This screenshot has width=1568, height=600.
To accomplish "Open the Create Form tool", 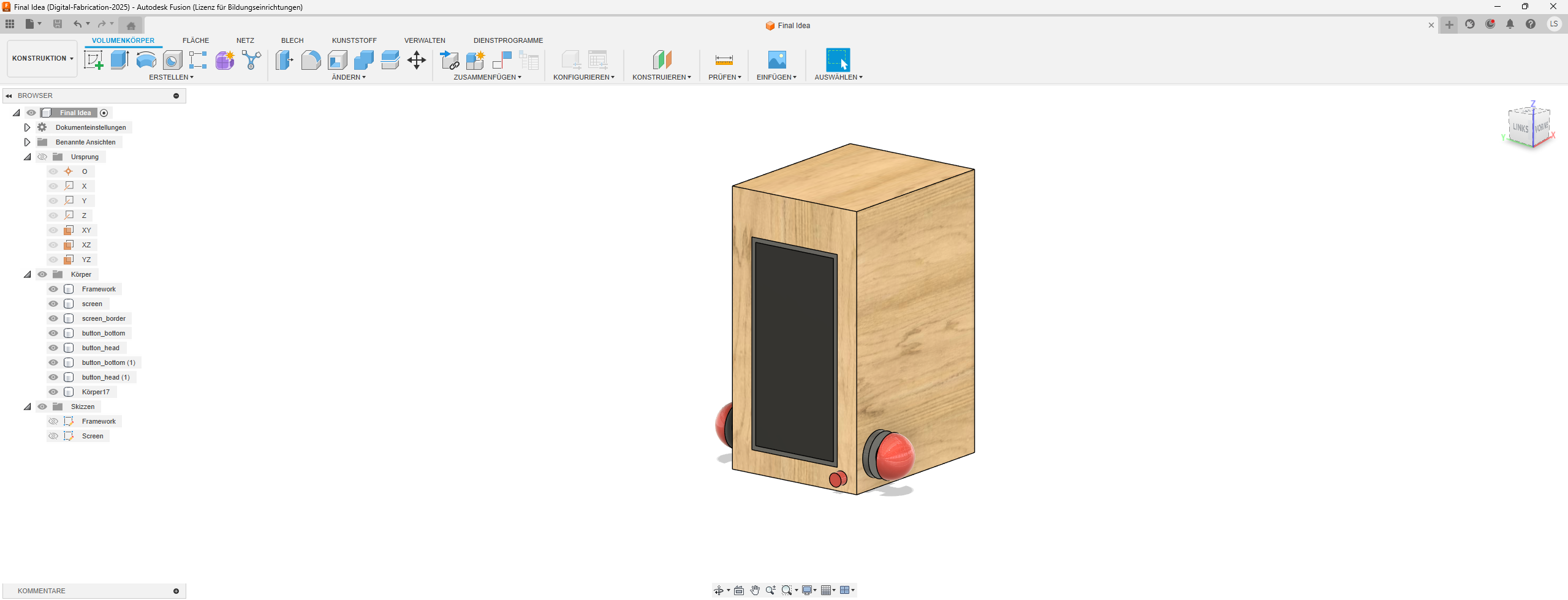I will pos(225,60).
